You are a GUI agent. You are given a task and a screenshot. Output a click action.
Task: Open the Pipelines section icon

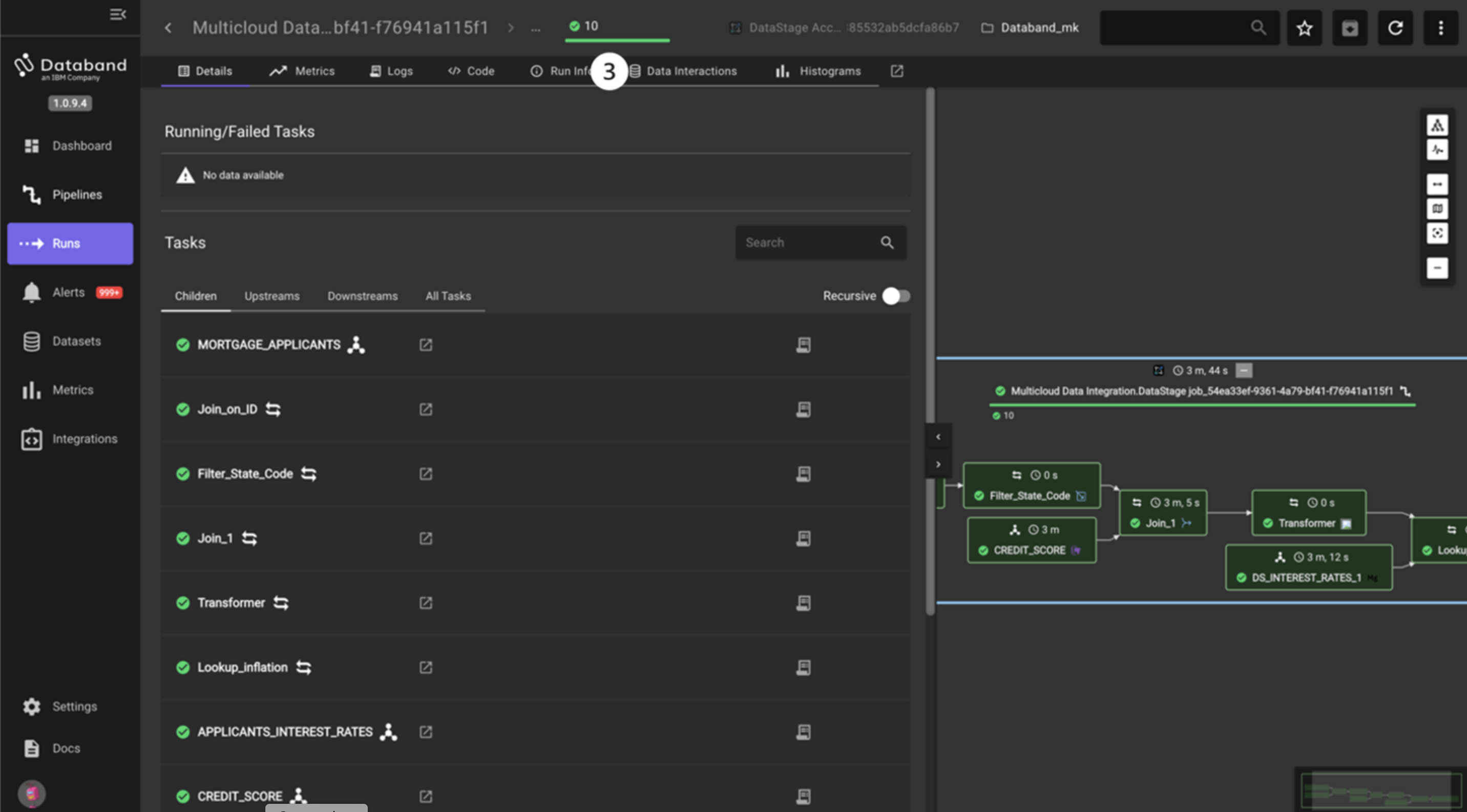(29, 194)
